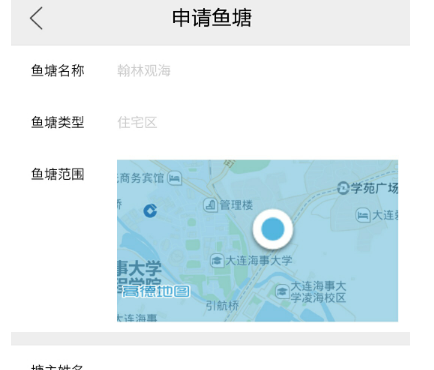Click the 管理楼 building icon on the map
Viewport: 434px width, 370px height.
210,205
